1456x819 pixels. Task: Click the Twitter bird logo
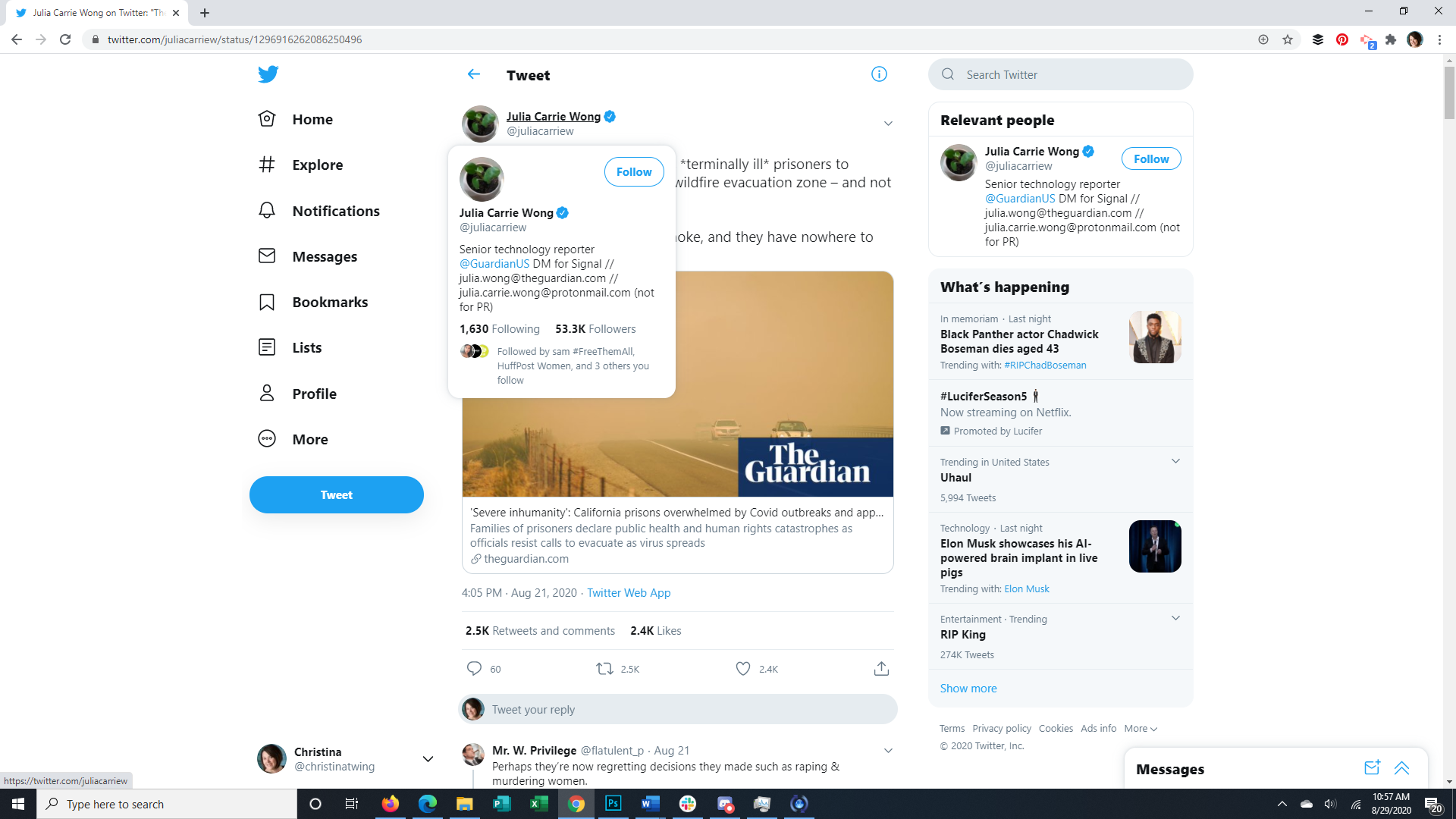[268, 74]
